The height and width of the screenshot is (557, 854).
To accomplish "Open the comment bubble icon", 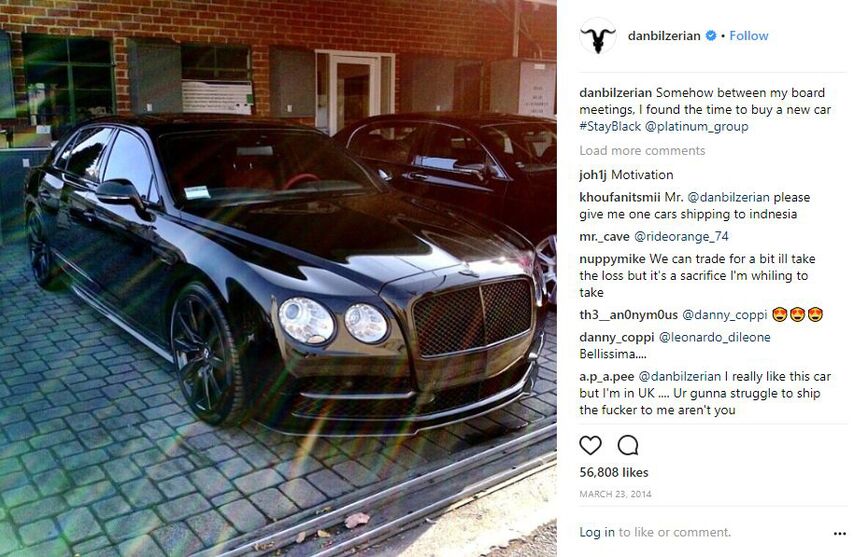I will [627, 445].
